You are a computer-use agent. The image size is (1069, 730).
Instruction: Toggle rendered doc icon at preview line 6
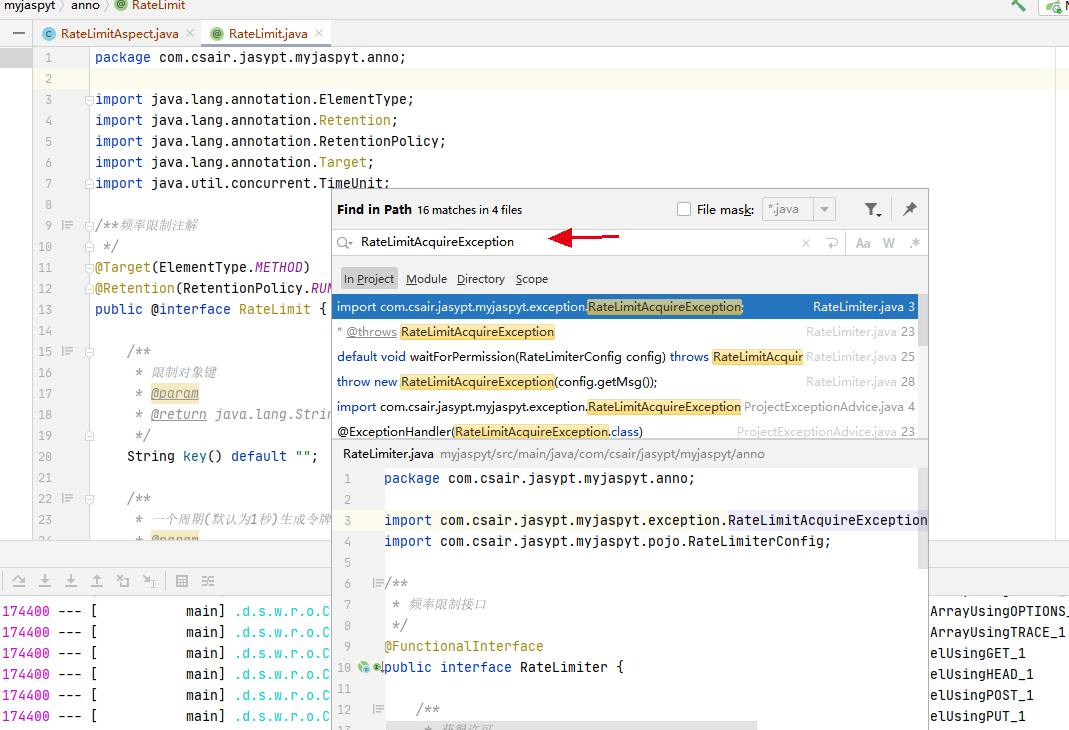(378, 583)
